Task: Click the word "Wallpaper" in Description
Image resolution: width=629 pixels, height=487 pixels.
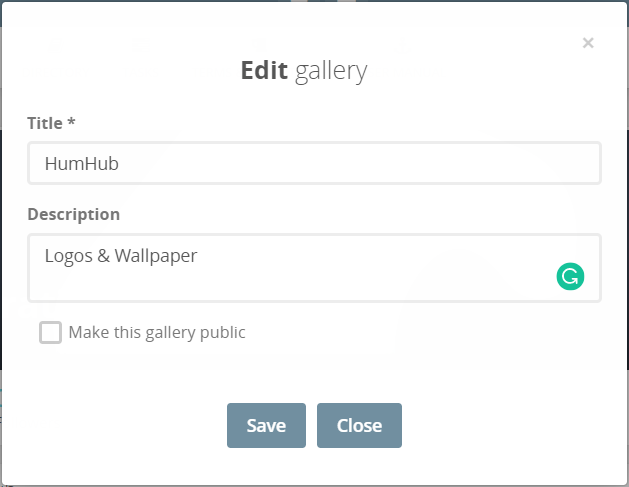Action: [156, 255]
